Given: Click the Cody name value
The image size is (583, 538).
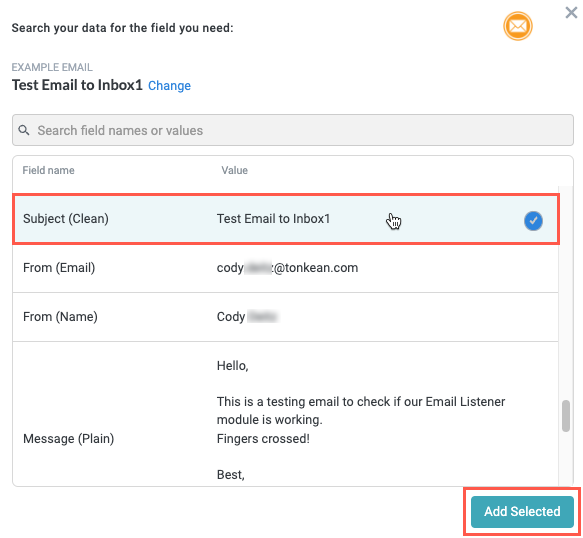Looking at the screenshot, I should coord(247,317).
